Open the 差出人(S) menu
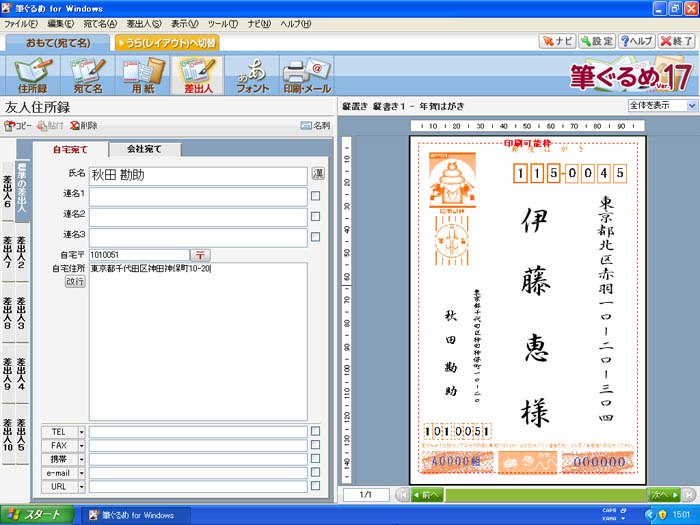This screenshot has height=525, width=700. click(144, 23)
